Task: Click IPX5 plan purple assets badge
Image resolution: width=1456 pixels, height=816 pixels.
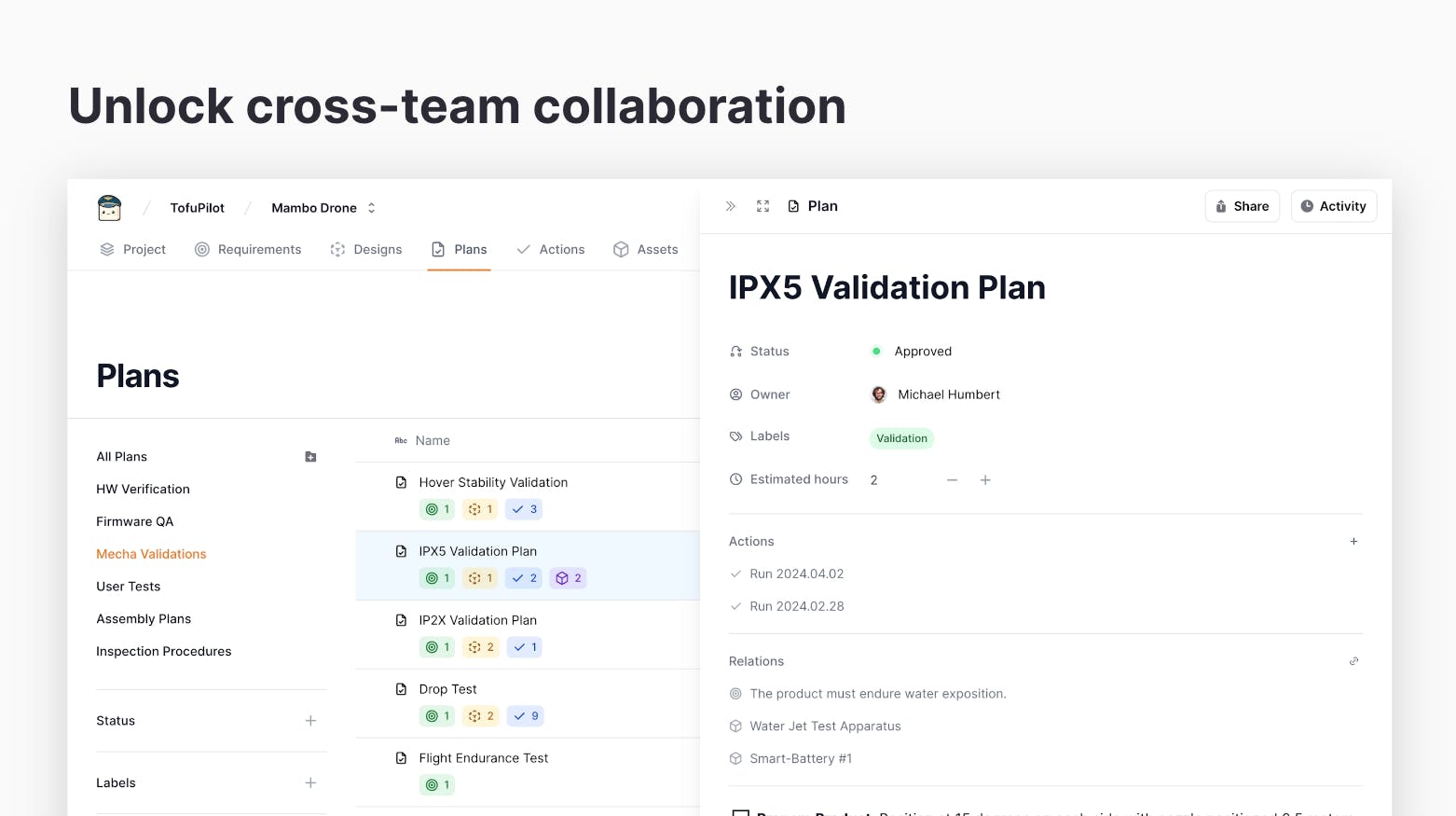Action: coord(568,578)
